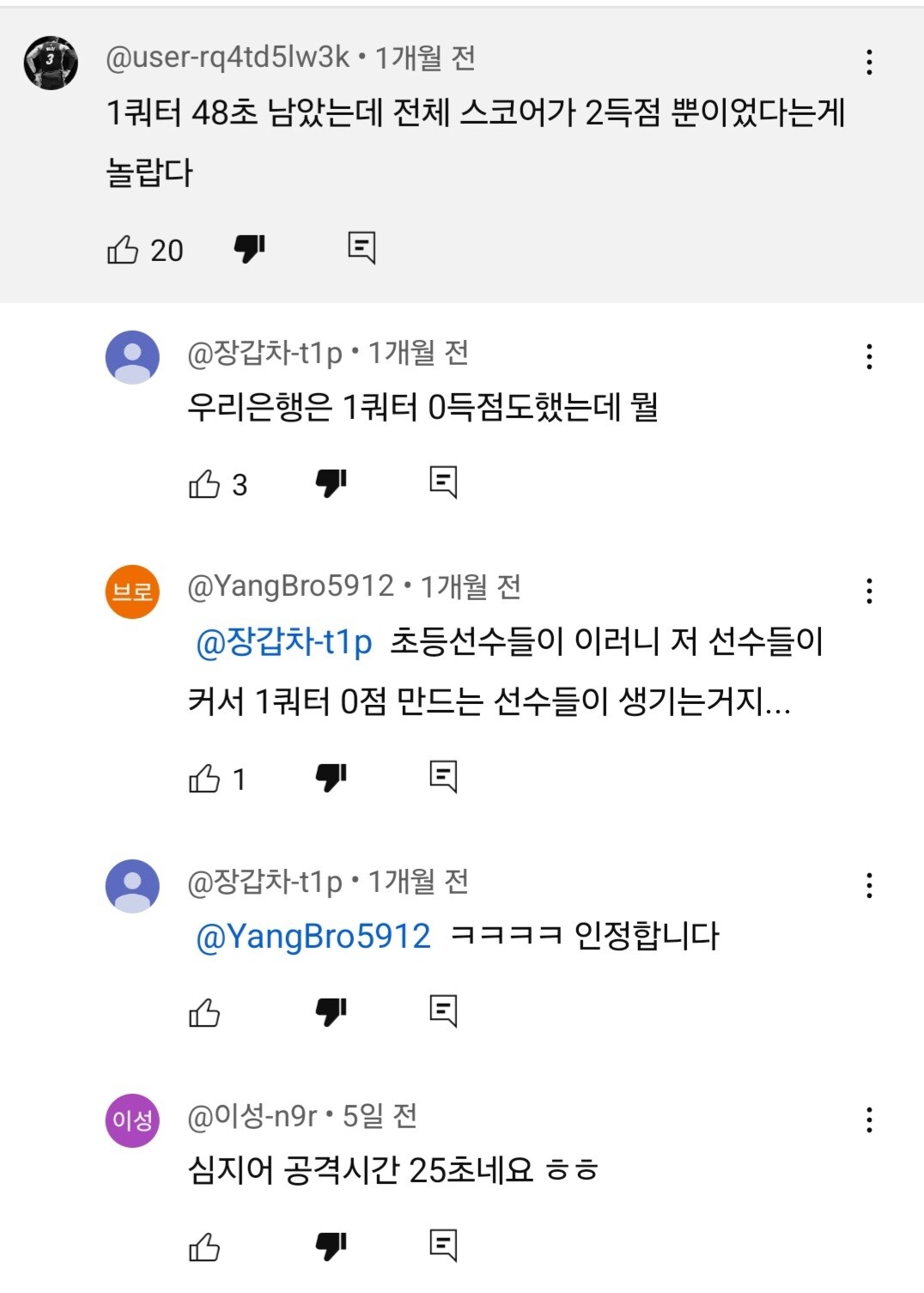Reply to the 공격시간 25초 comment
Viewport: 924px width, 1293px height.
(443, 1246)
